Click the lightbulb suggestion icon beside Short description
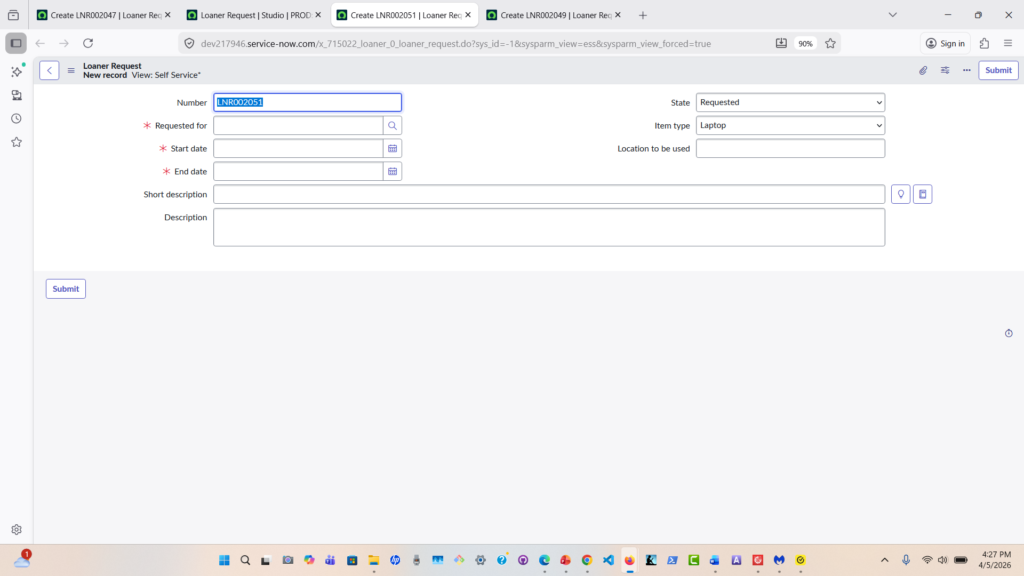1024x576 pixels. 900,194
